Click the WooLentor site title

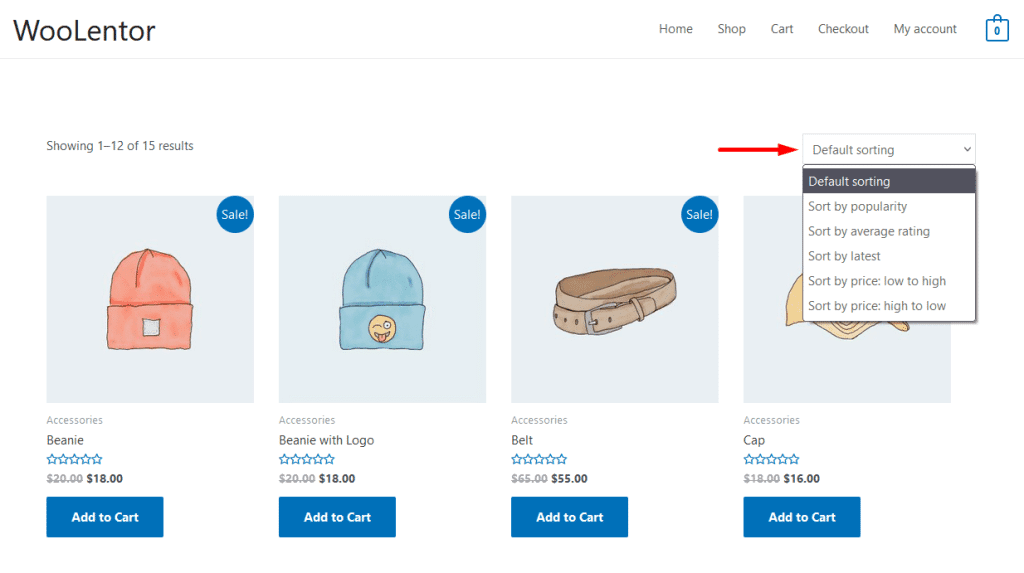(84, 30)
